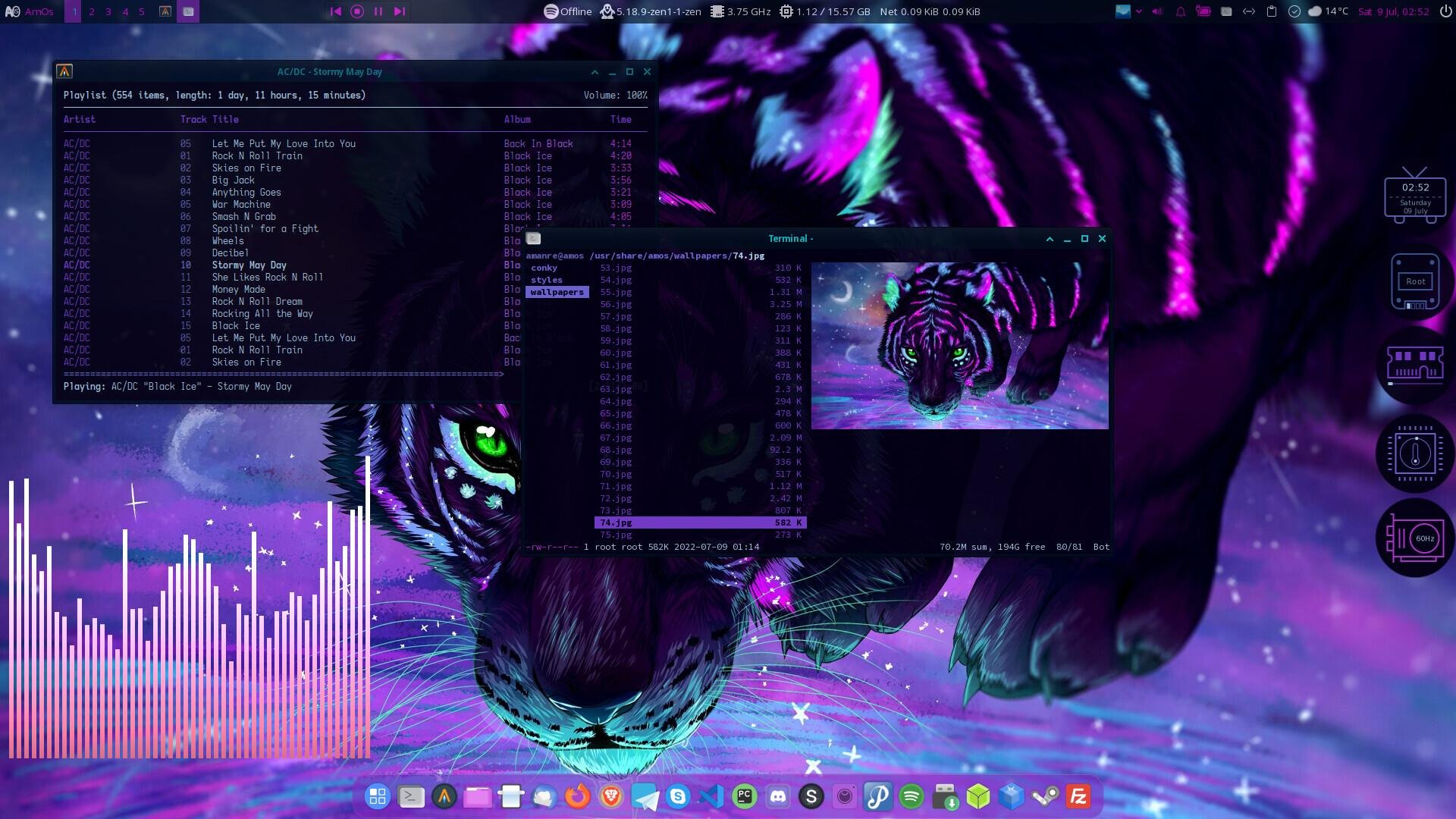The height and width of the screenshot is (819, 1456).
Task: Select track 'Big Jack' in the playlist
Action: coord(355,180)
